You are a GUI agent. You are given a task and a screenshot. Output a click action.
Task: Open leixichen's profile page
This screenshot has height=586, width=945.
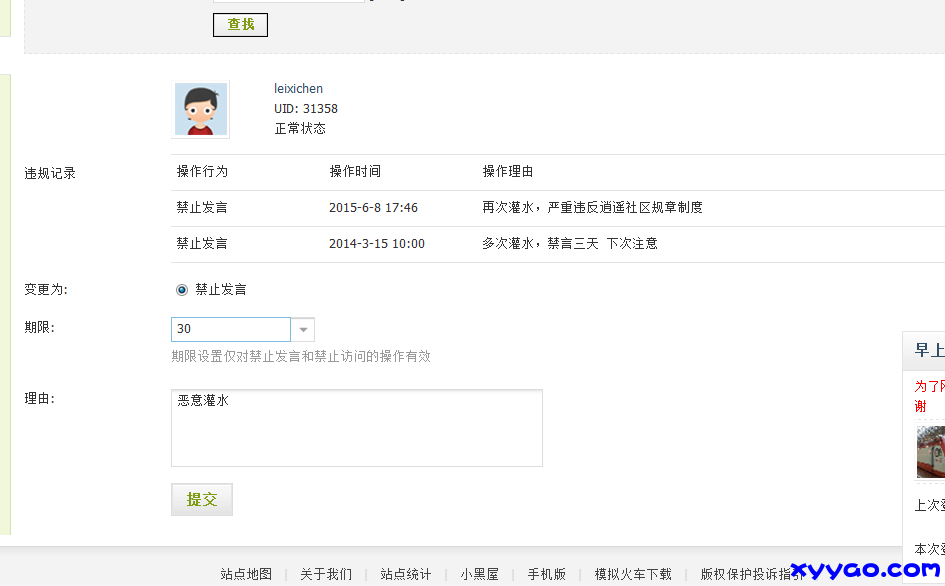tap(298, 88)
